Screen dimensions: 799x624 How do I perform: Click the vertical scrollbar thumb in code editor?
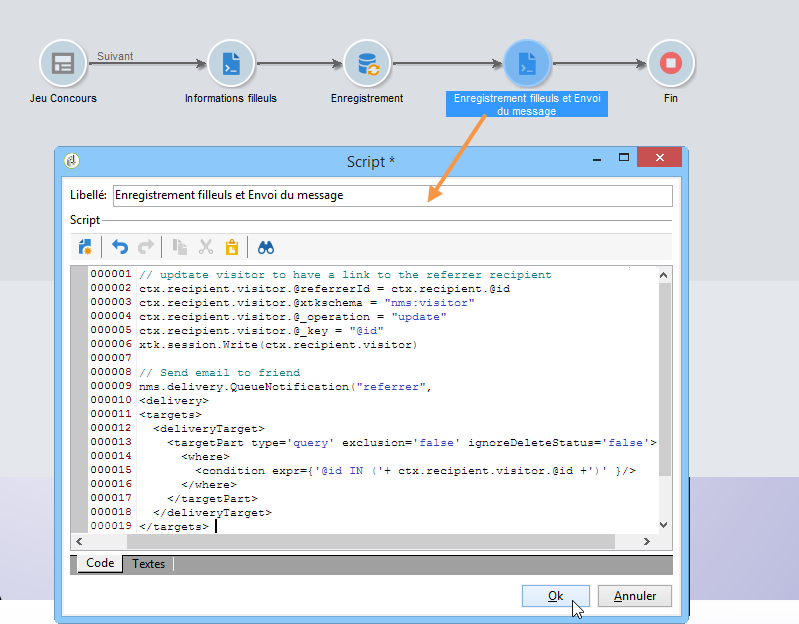(x=664, y=379)
